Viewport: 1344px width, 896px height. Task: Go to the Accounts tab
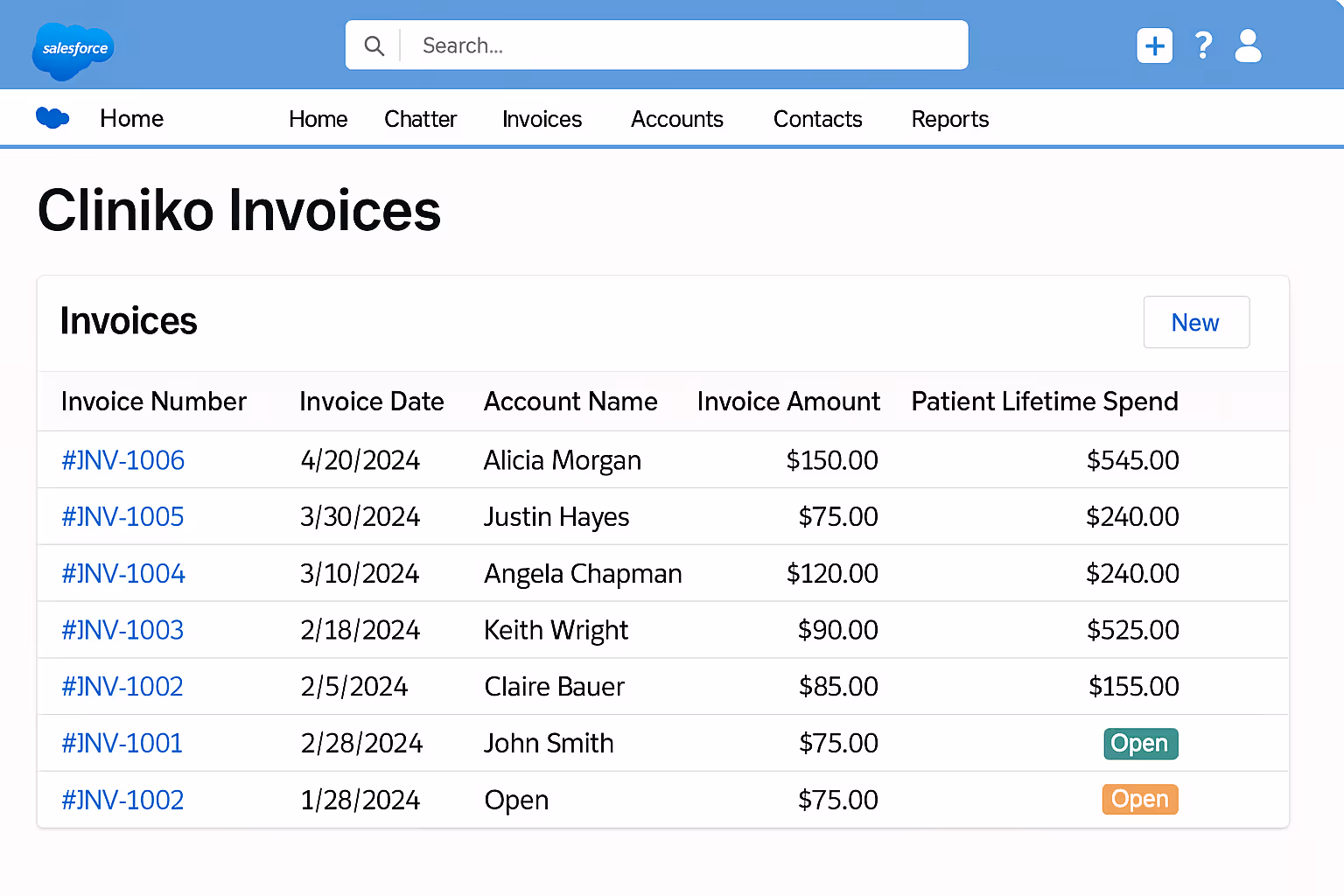click(677, 119)
